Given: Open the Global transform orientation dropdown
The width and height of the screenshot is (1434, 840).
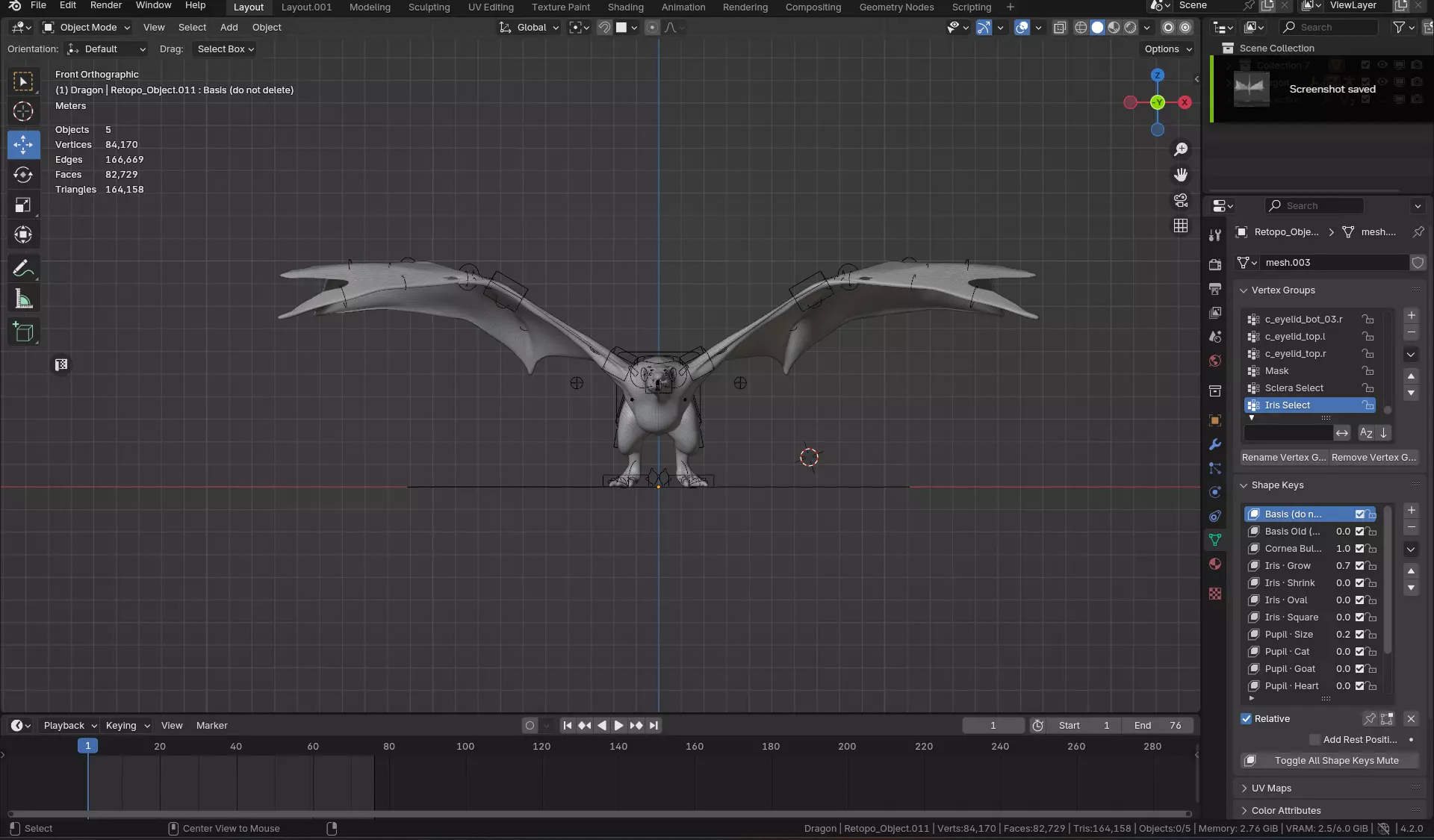Looking at the screenshot, I should (x=530, y=28).
